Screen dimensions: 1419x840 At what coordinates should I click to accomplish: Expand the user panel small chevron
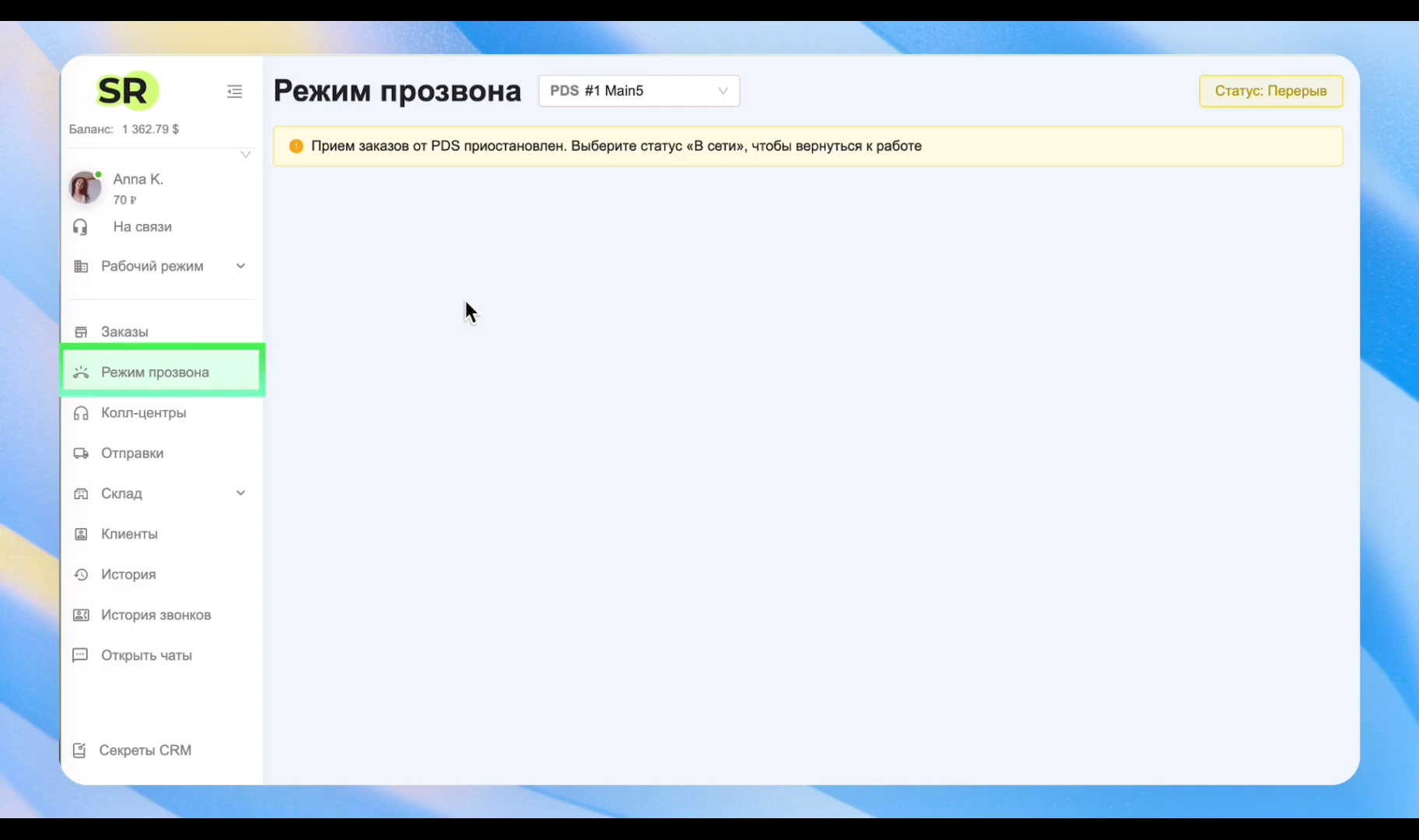click(245, 155)
